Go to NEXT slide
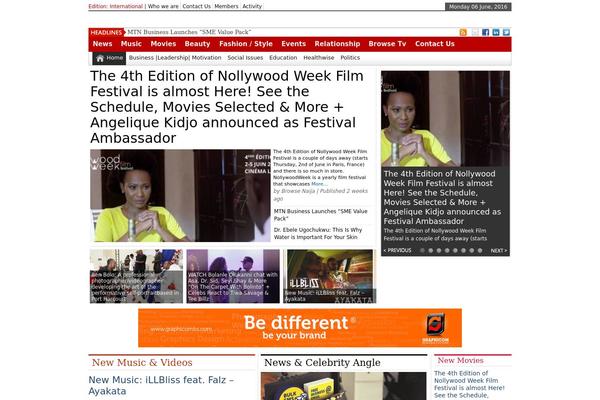The width and height of the screenshot is (600, 400). [499, 250]
